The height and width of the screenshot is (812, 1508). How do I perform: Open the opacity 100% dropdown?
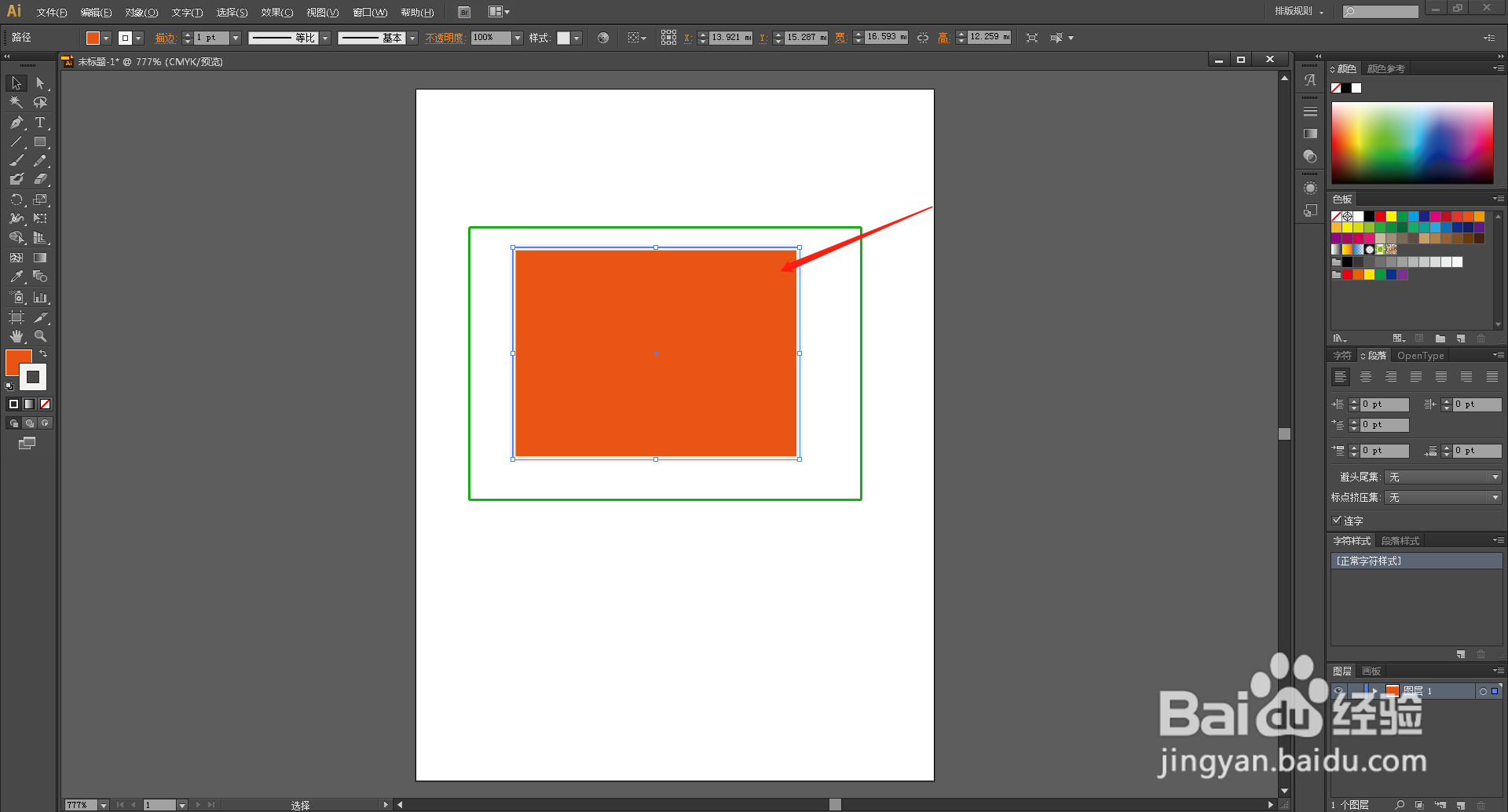coord(518,38)
